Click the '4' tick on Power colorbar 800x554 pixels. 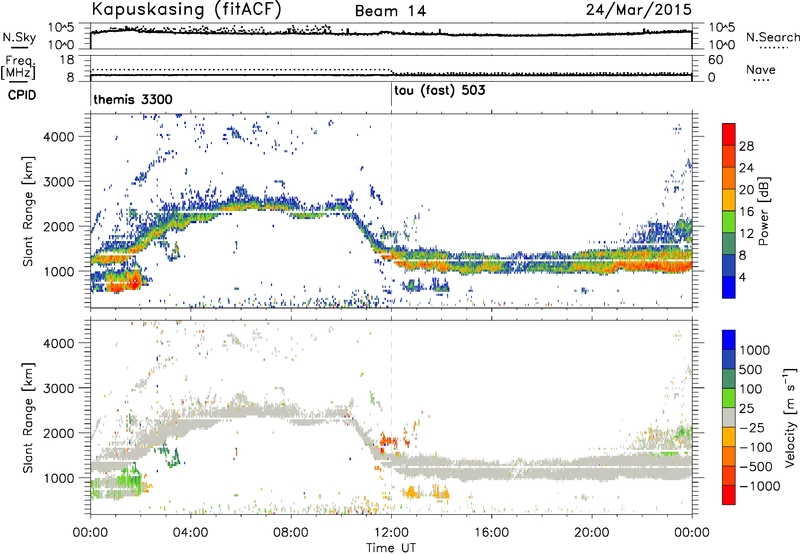coord(743,277)
